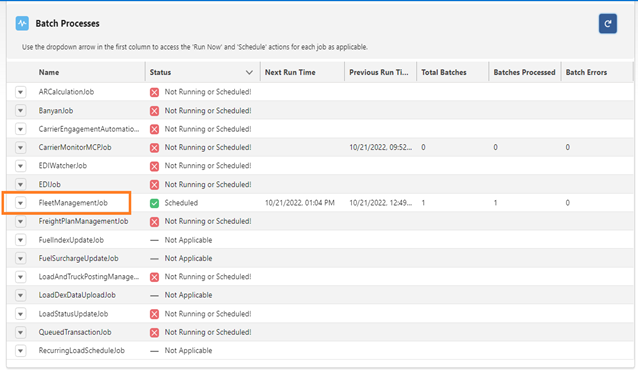Open the action dropdown for CarrierEngagementAutomation row
The height and width of the screenshot is (373, 638).
(20, 129)
